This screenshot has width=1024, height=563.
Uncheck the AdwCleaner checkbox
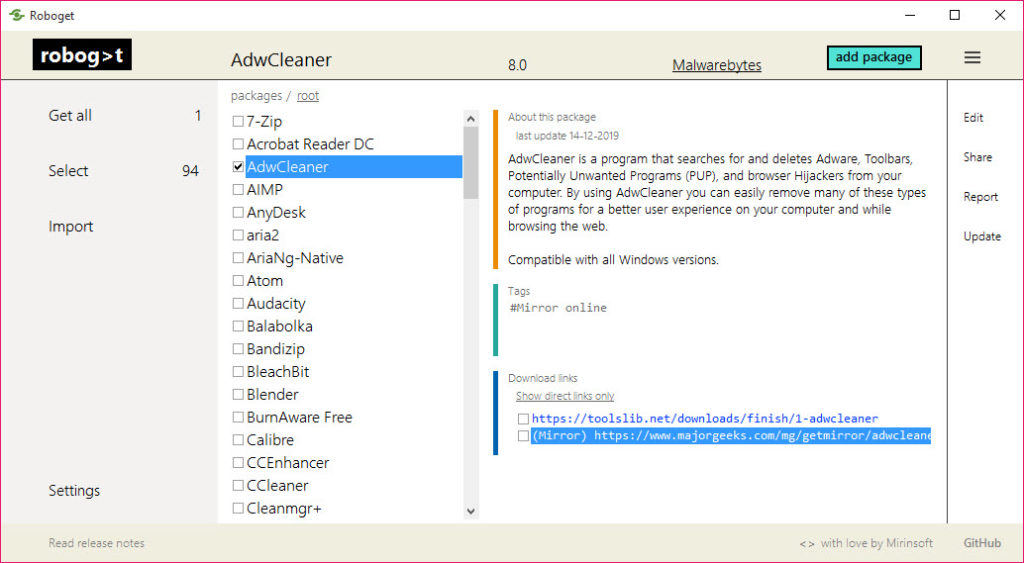(x=238, y=167)
